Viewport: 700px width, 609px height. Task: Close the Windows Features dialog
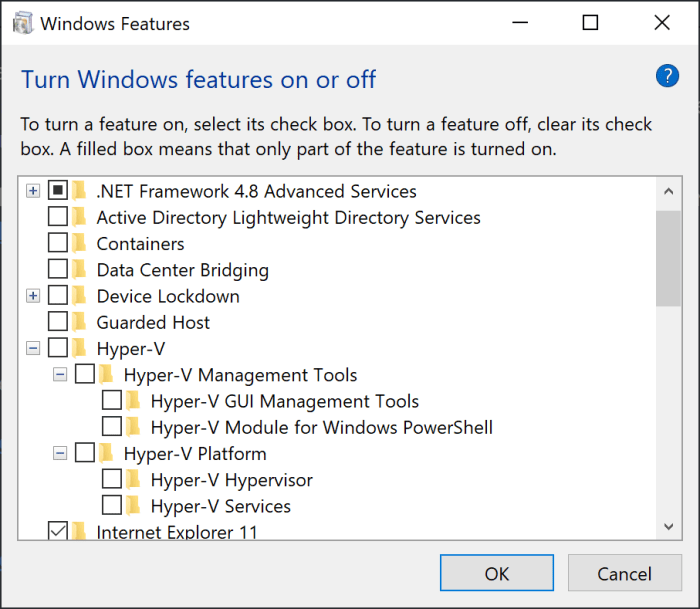(662, 22)
